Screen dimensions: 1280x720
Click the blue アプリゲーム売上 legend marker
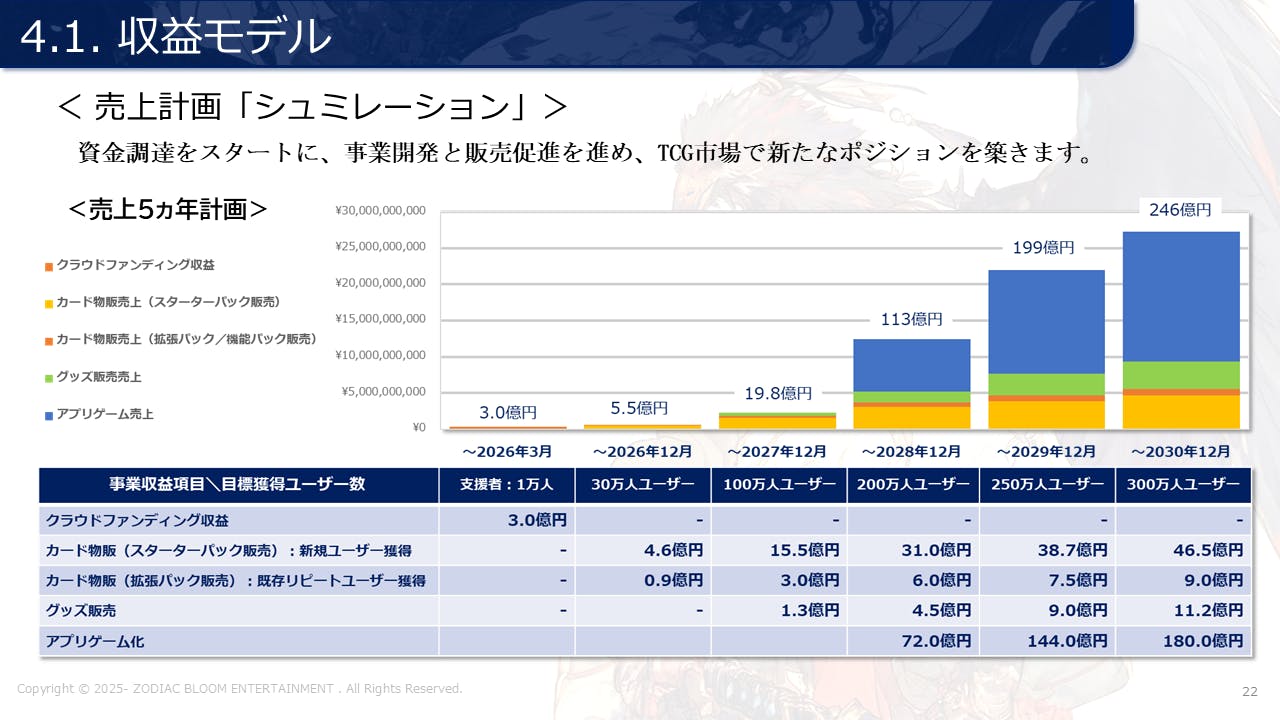48,415
